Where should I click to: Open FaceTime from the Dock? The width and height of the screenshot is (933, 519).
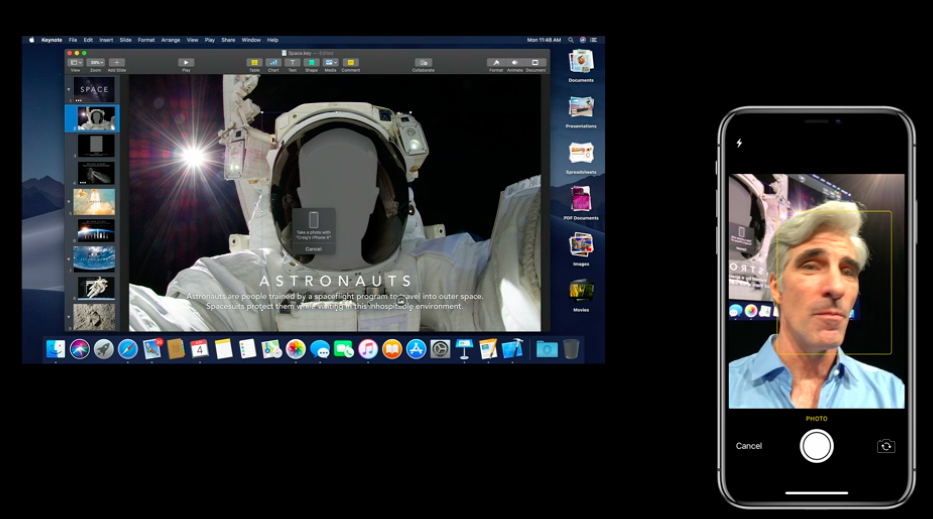343,349
